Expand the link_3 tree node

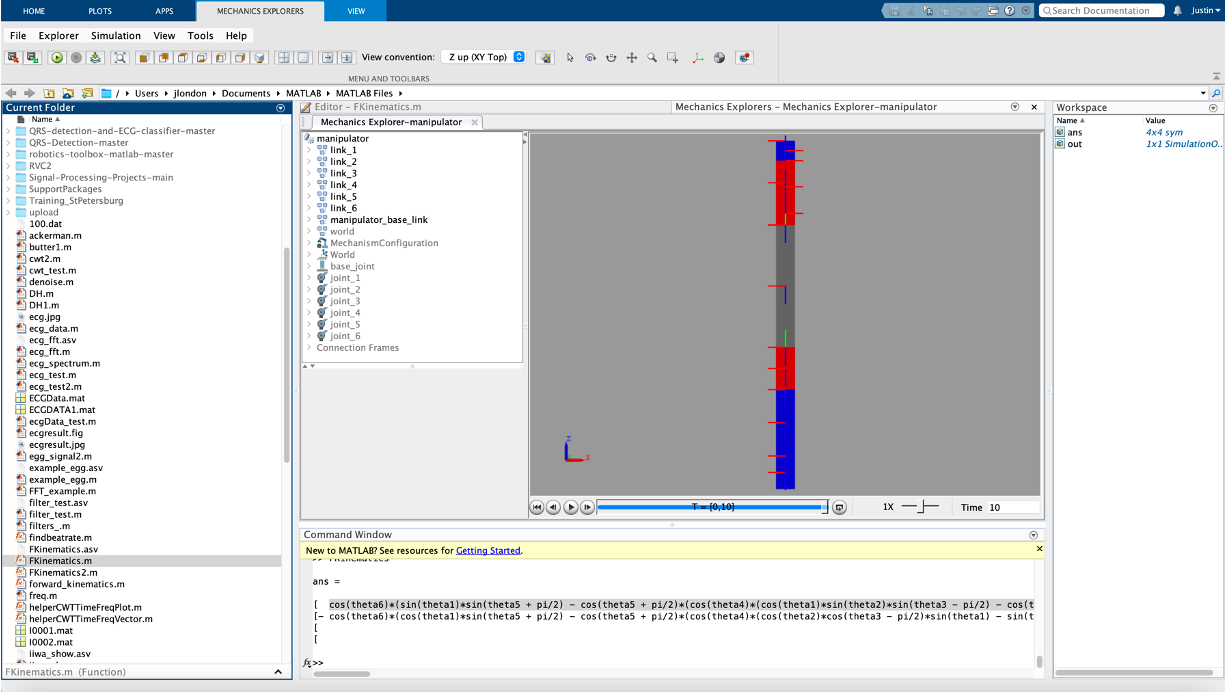(x=309, y=174)
